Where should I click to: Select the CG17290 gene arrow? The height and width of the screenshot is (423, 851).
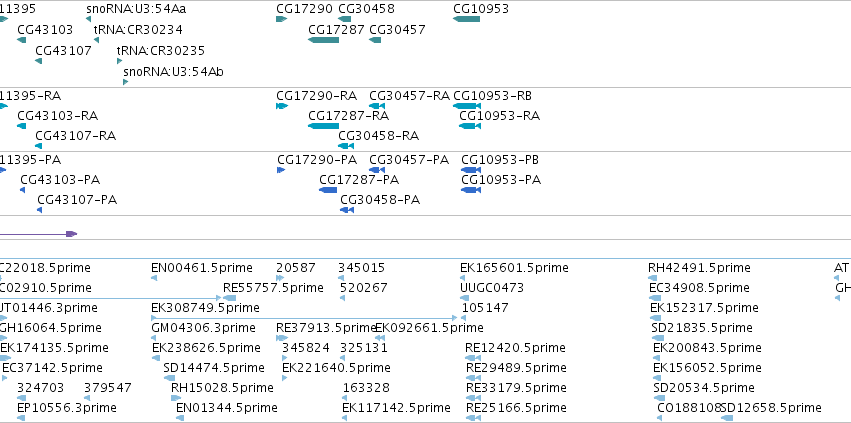coord(281,20)
